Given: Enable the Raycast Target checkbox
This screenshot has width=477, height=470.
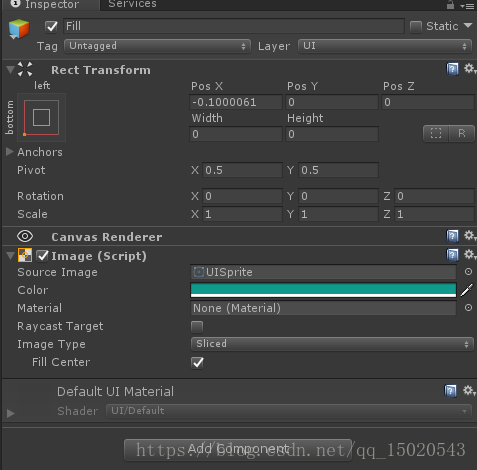Looking at the screenshot, I should [197, 327].
